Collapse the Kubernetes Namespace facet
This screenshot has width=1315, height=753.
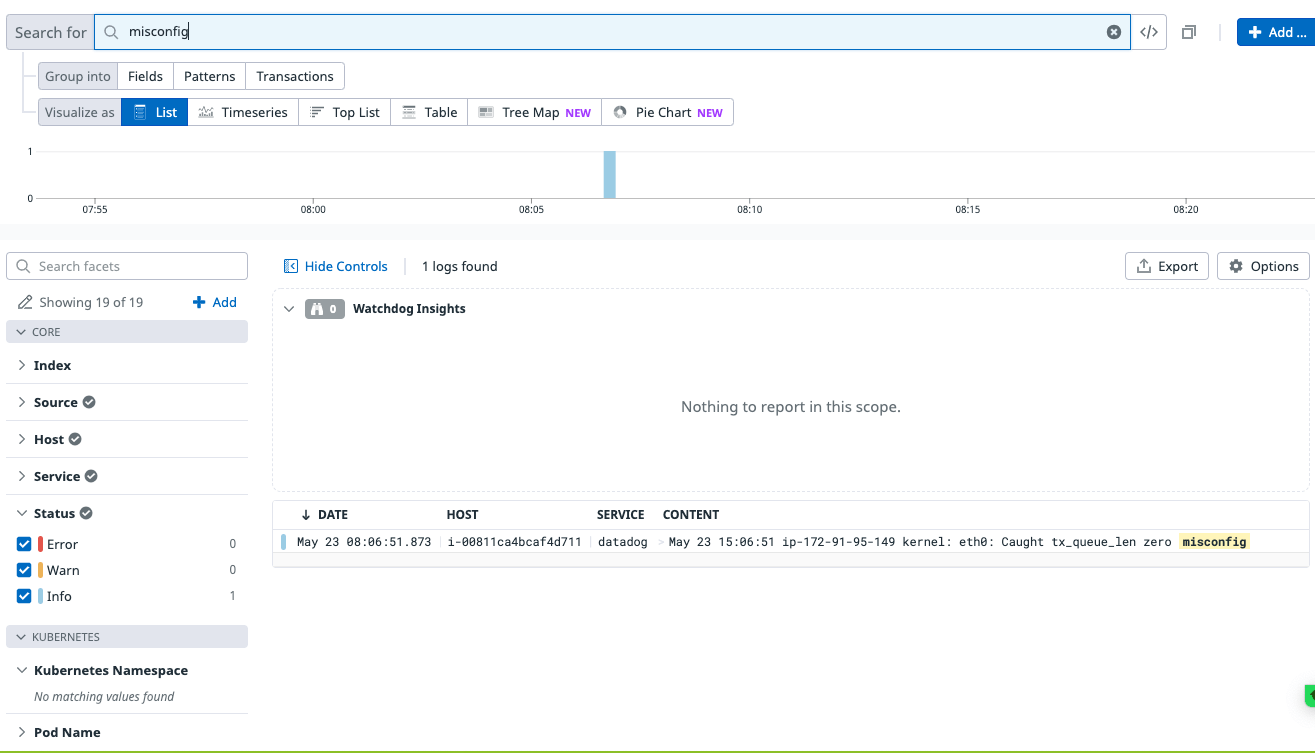[22, 670]
